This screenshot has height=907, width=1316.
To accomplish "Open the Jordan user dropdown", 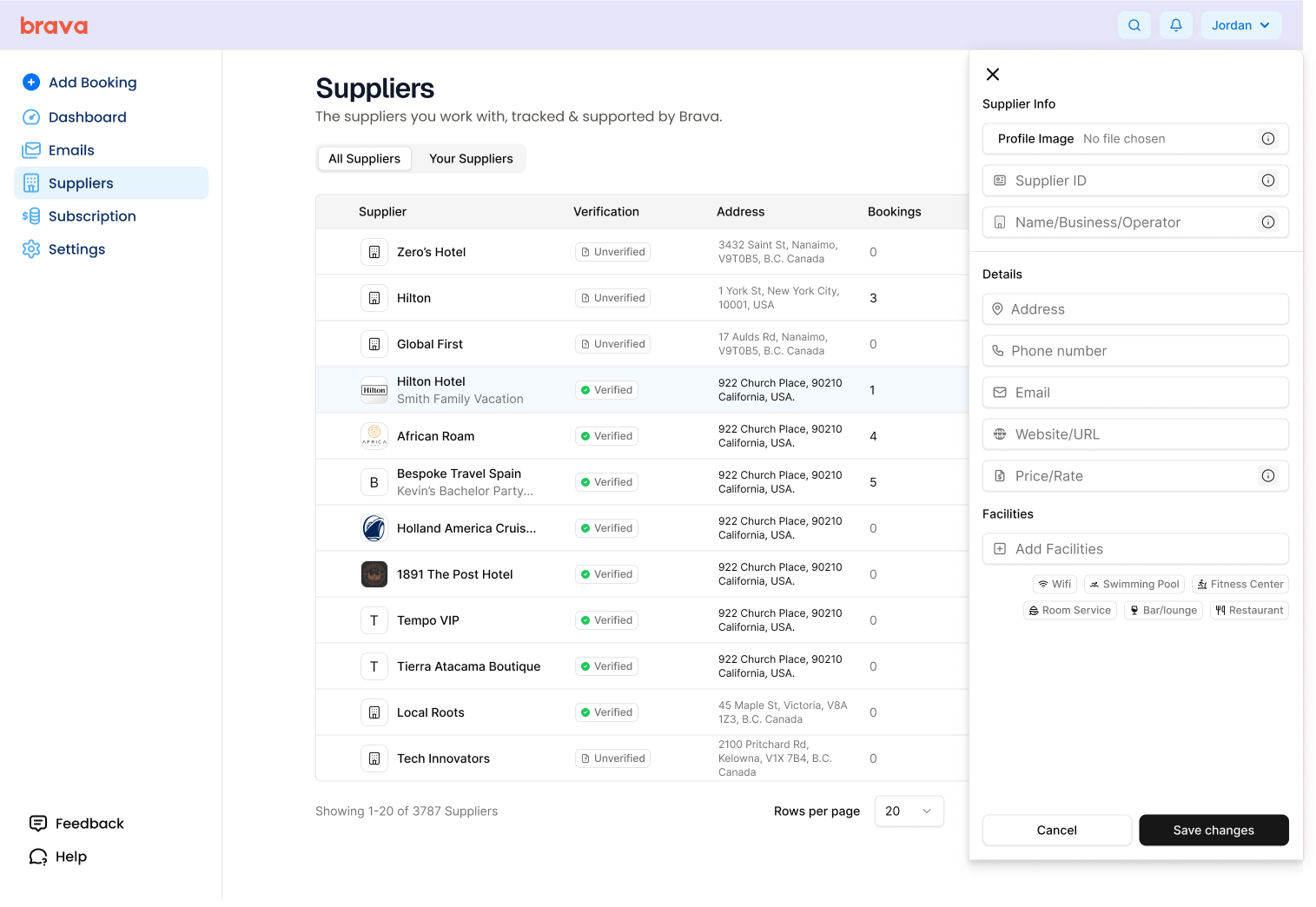I will pos(1240,25).
